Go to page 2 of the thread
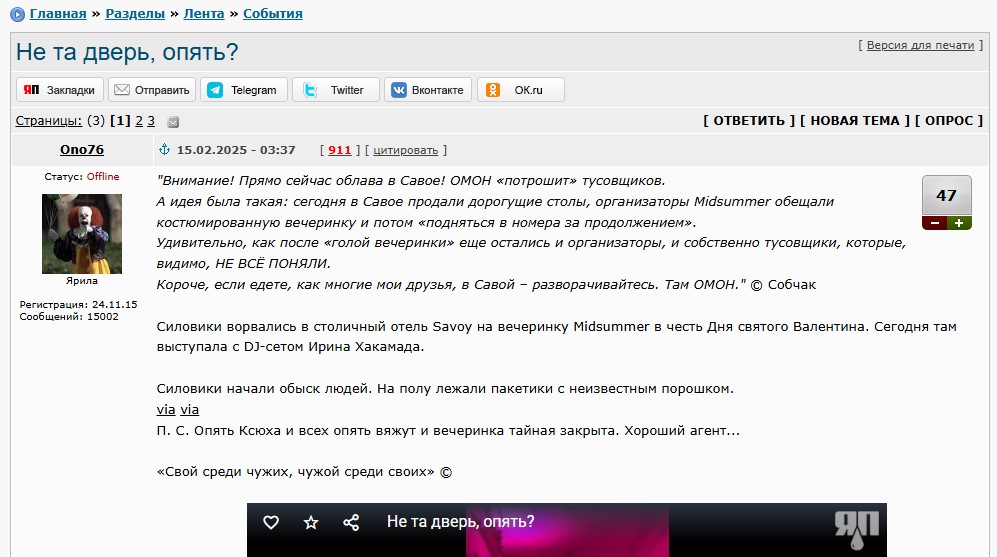Image resolution: width=997 pixels, height=557 pixels. click(139, 121)
